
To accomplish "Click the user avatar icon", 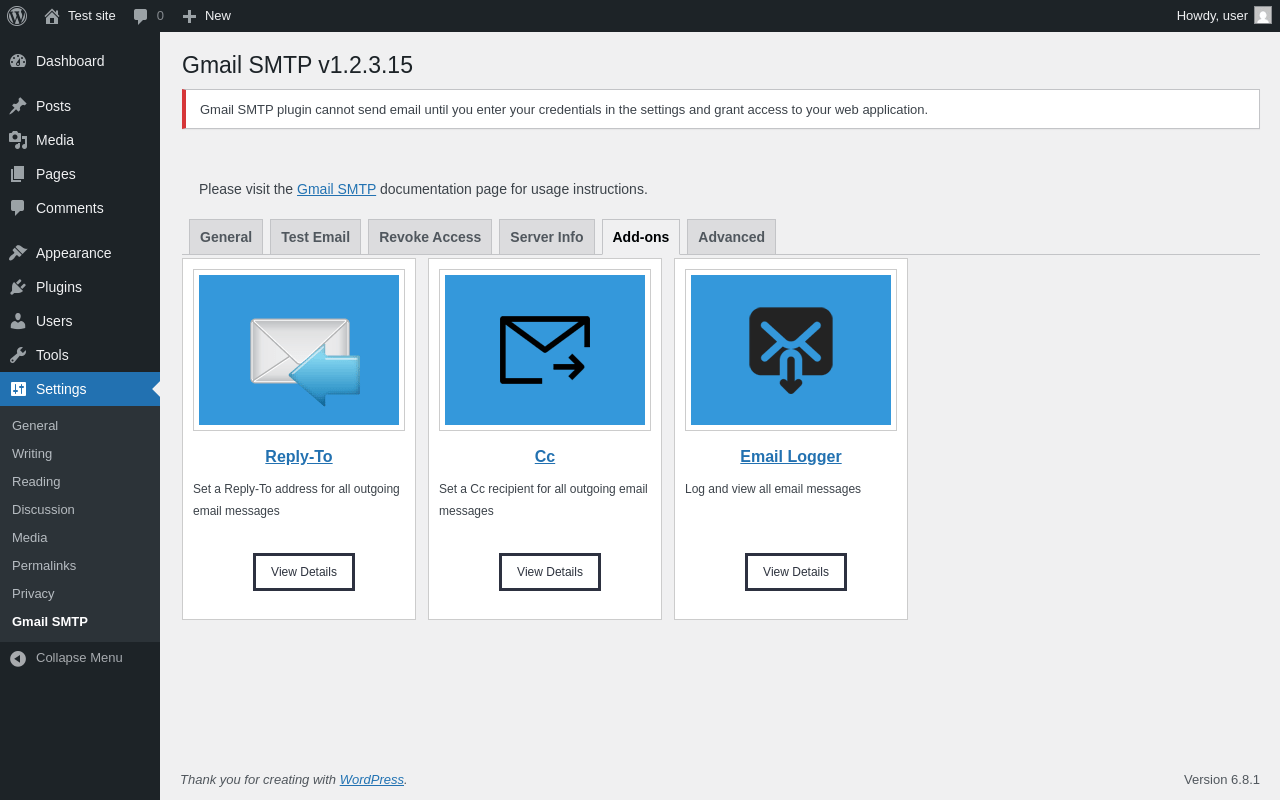I will [x=1263, y=15].
